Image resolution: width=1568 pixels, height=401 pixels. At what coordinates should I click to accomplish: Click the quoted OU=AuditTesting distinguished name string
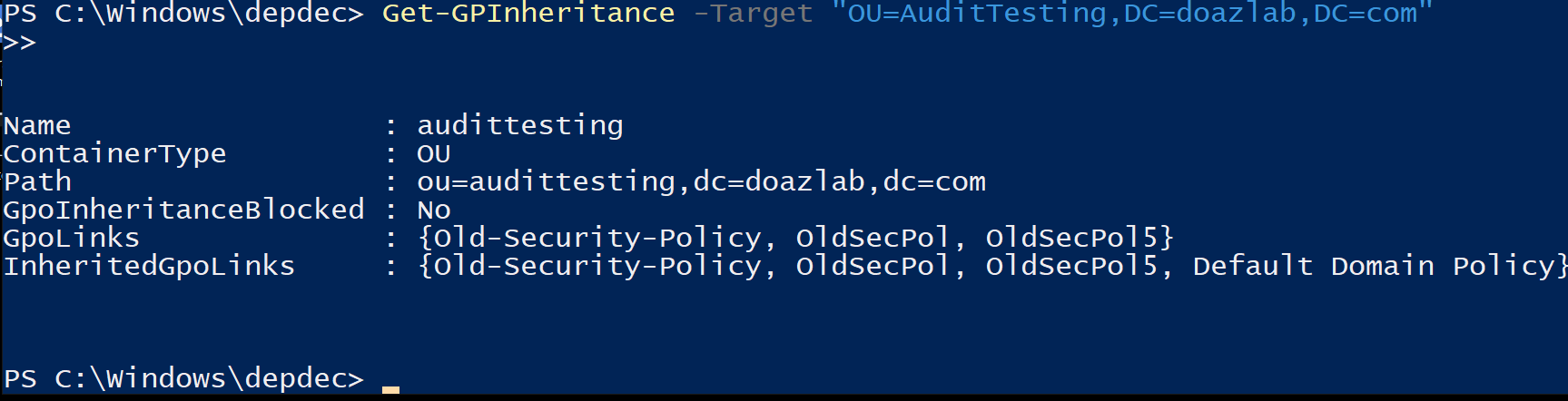[1131, 13]
